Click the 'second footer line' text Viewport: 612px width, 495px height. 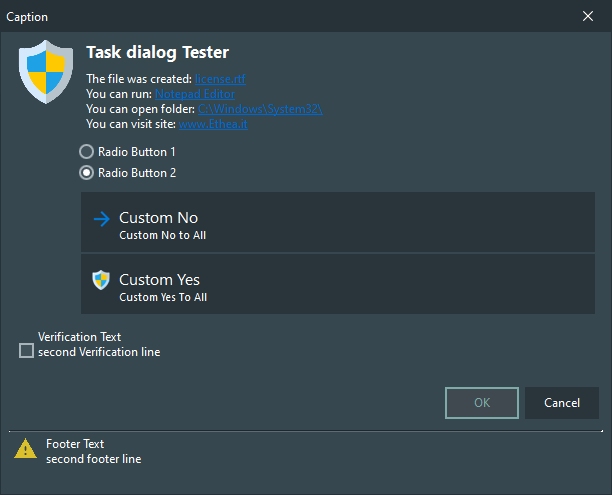[x=94, y=459]
